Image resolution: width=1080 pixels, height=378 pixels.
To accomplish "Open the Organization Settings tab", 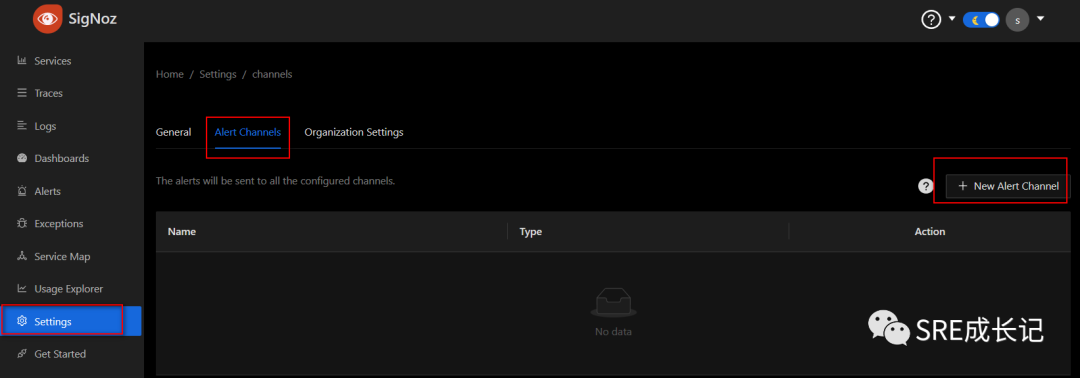I will (354, 132).
